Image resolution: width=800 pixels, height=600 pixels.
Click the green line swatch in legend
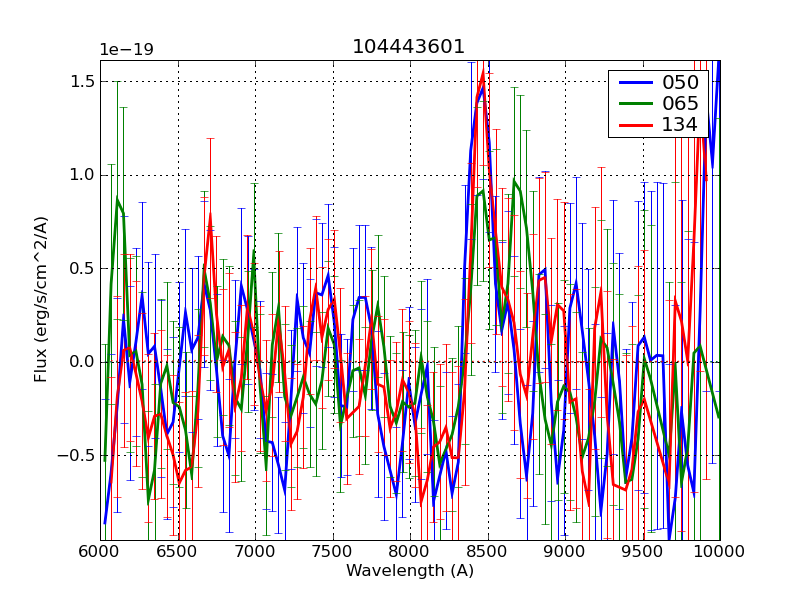(633, 103)
